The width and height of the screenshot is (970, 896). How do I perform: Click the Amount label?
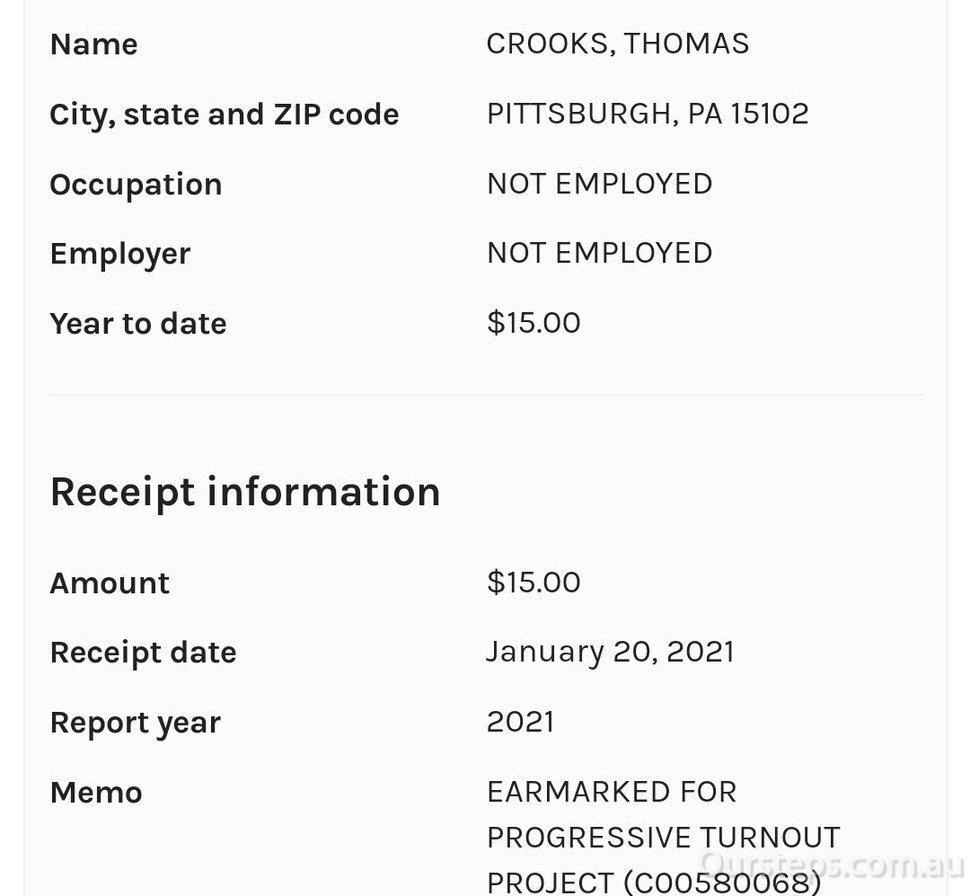pyautogui.click(x=110, y=583)
